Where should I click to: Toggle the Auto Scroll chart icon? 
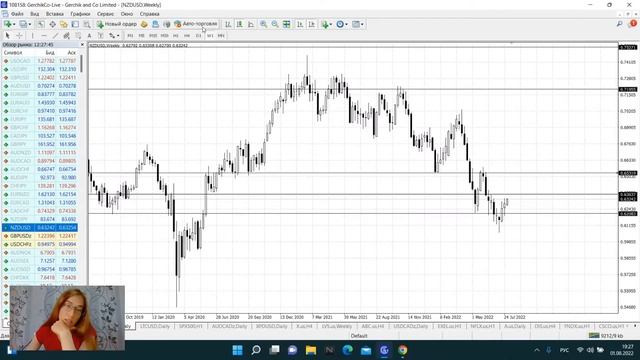(x=300, y=24)
